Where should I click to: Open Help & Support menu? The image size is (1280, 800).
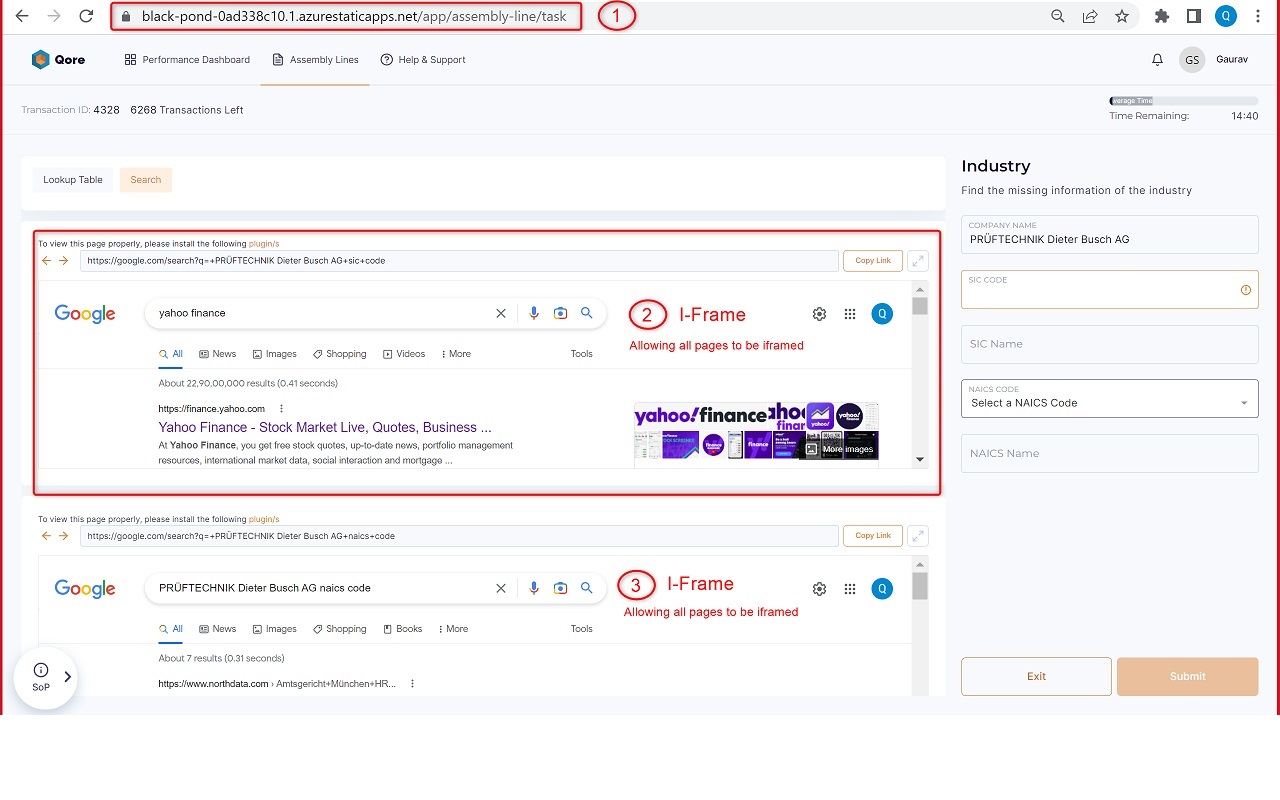point(423,60)
